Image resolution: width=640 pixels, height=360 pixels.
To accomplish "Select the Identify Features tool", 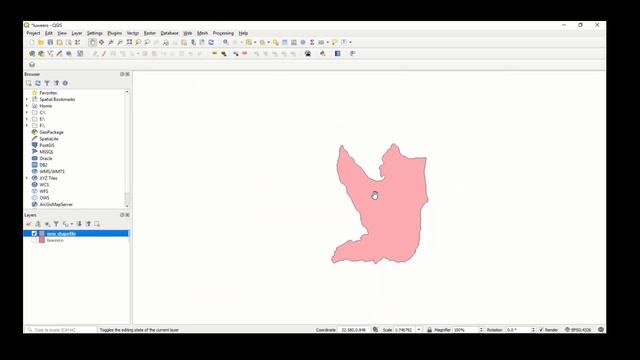I will pos(226,42).
